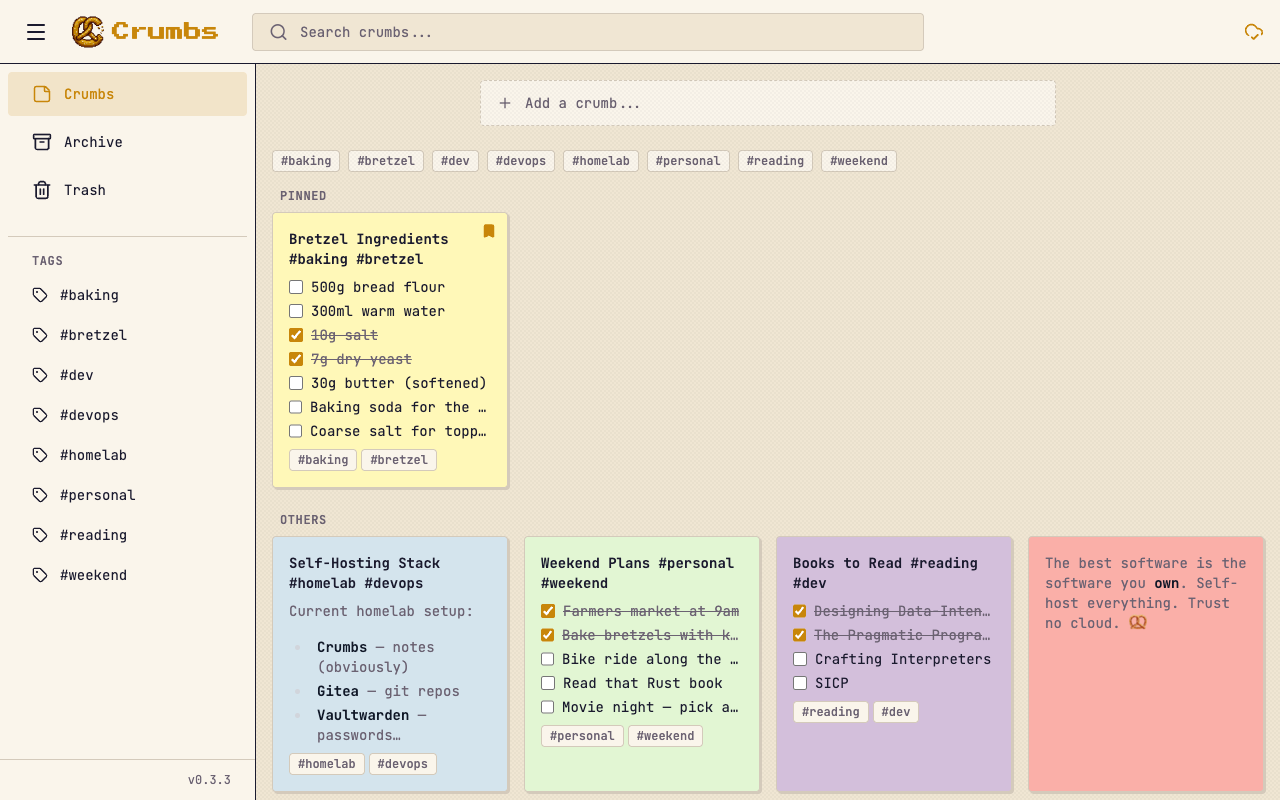Click the search magnifier icon
Image resolution: width=1280 pixels, height=800 pixels.
(279, 32)
